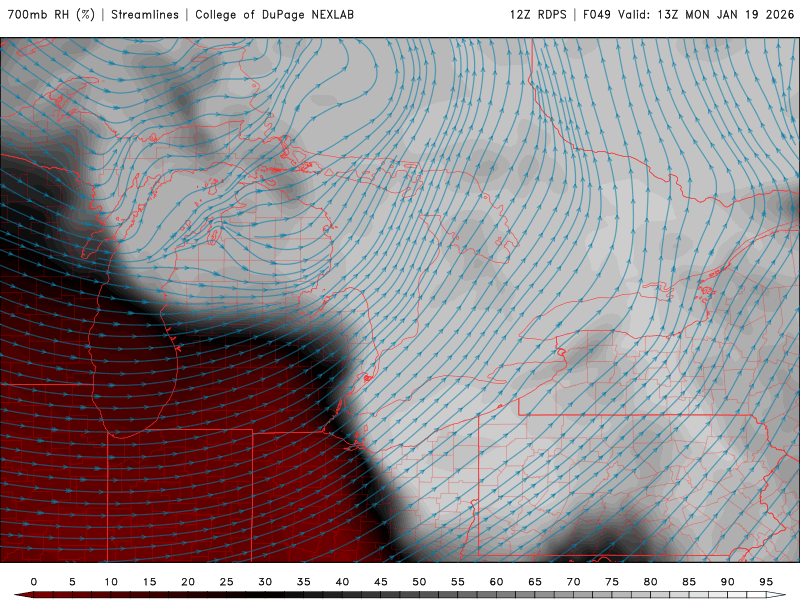Click the colorbar label '95'
This screenshot has width=800, height=600.
point(766,582)
